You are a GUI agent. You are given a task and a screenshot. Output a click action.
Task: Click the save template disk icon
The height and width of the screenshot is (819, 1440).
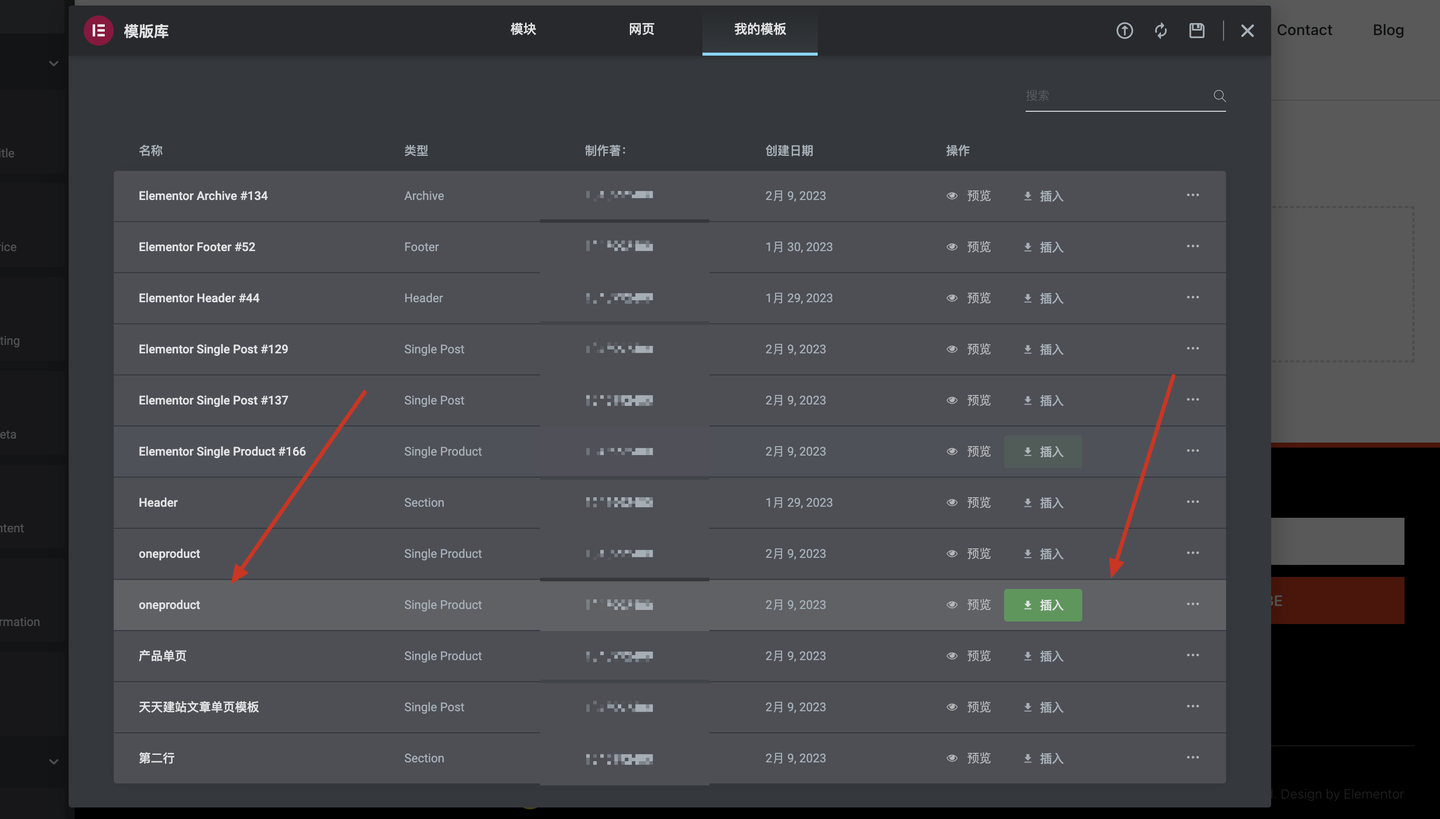tap(1197, 31)
